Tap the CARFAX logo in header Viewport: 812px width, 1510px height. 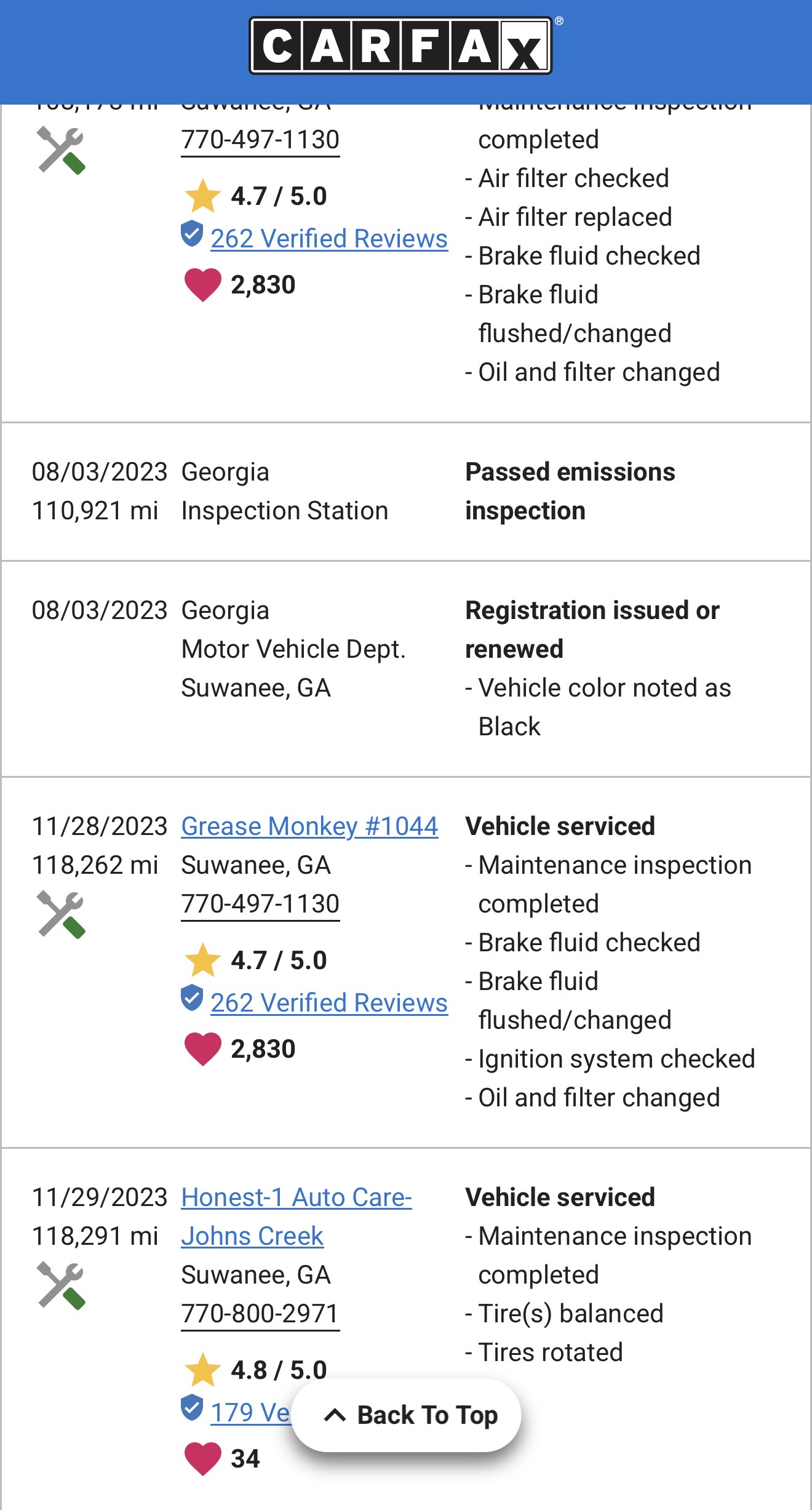400,46
